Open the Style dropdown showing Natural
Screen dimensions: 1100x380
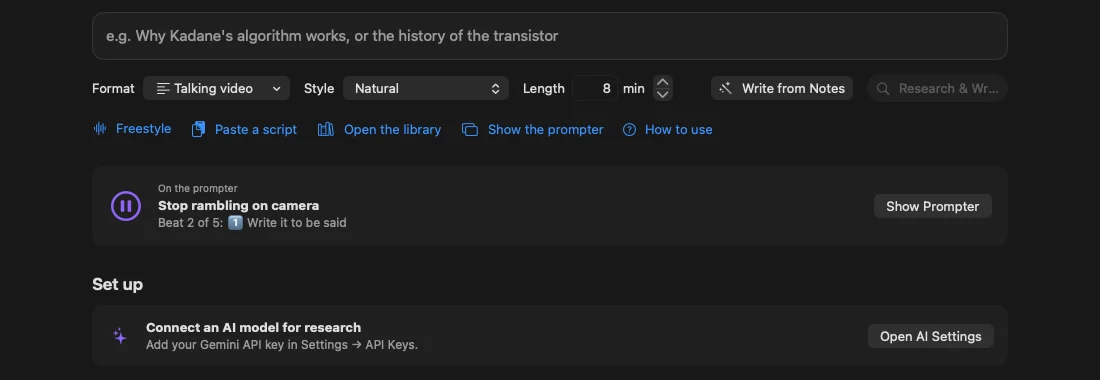coord(426,88)
